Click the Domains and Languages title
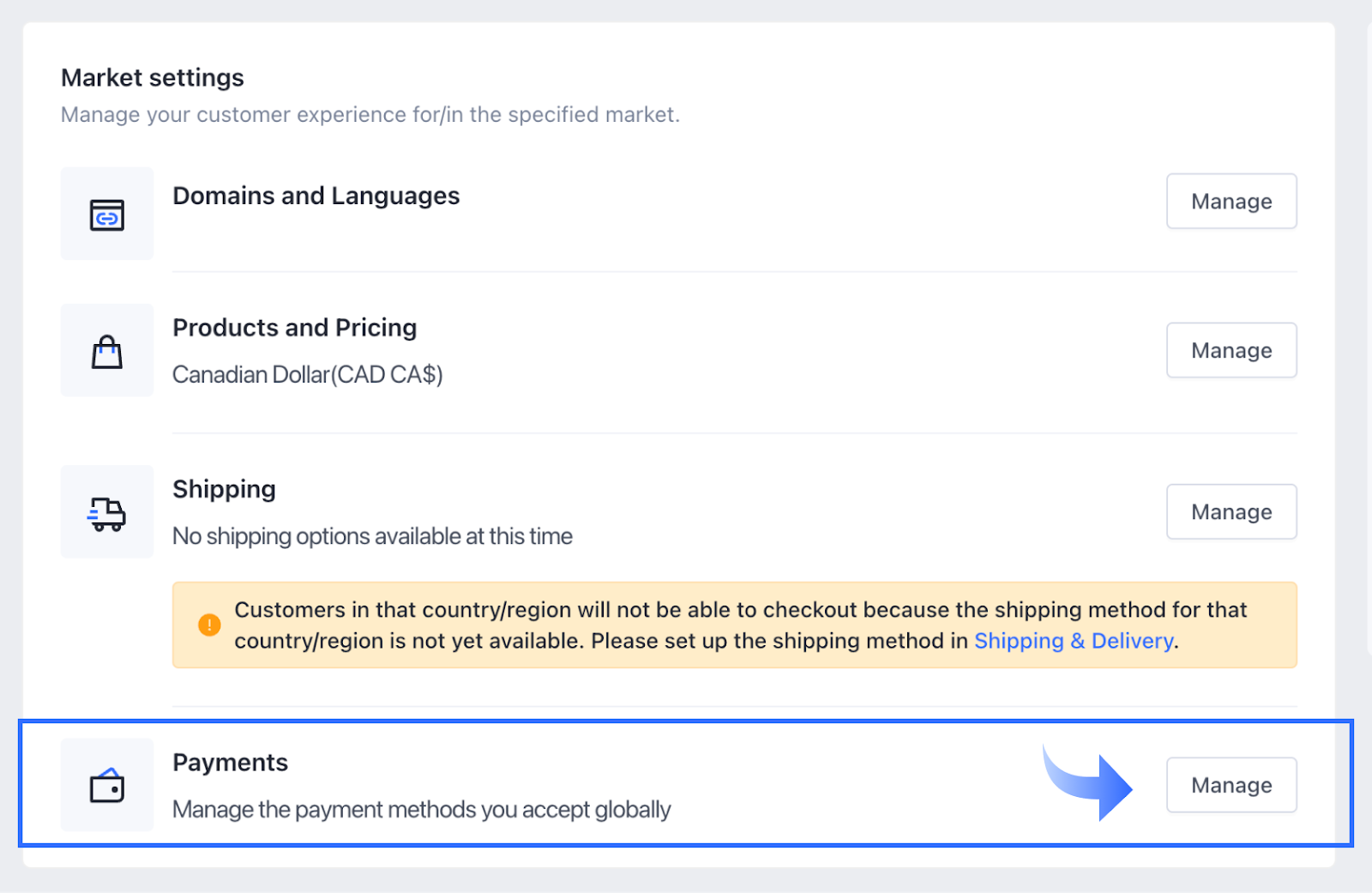The image size is (1372, 893). click(x=316, y=196)
